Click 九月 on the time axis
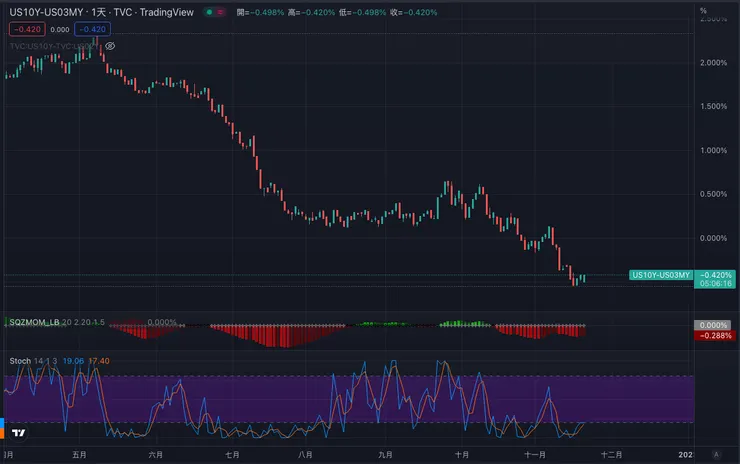740x464 pixels. [x=385, y=455]
